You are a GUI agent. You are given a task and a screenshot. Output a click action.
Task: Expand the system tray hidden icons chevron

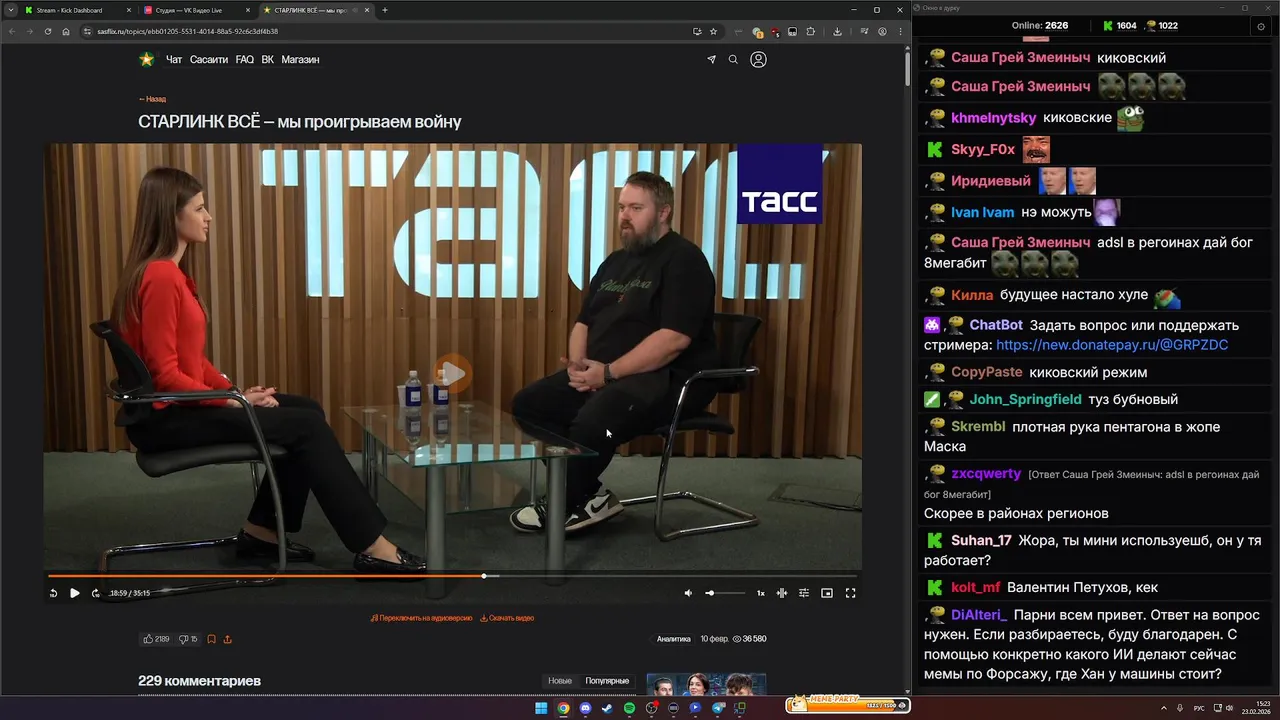[x=1164, y=708]
